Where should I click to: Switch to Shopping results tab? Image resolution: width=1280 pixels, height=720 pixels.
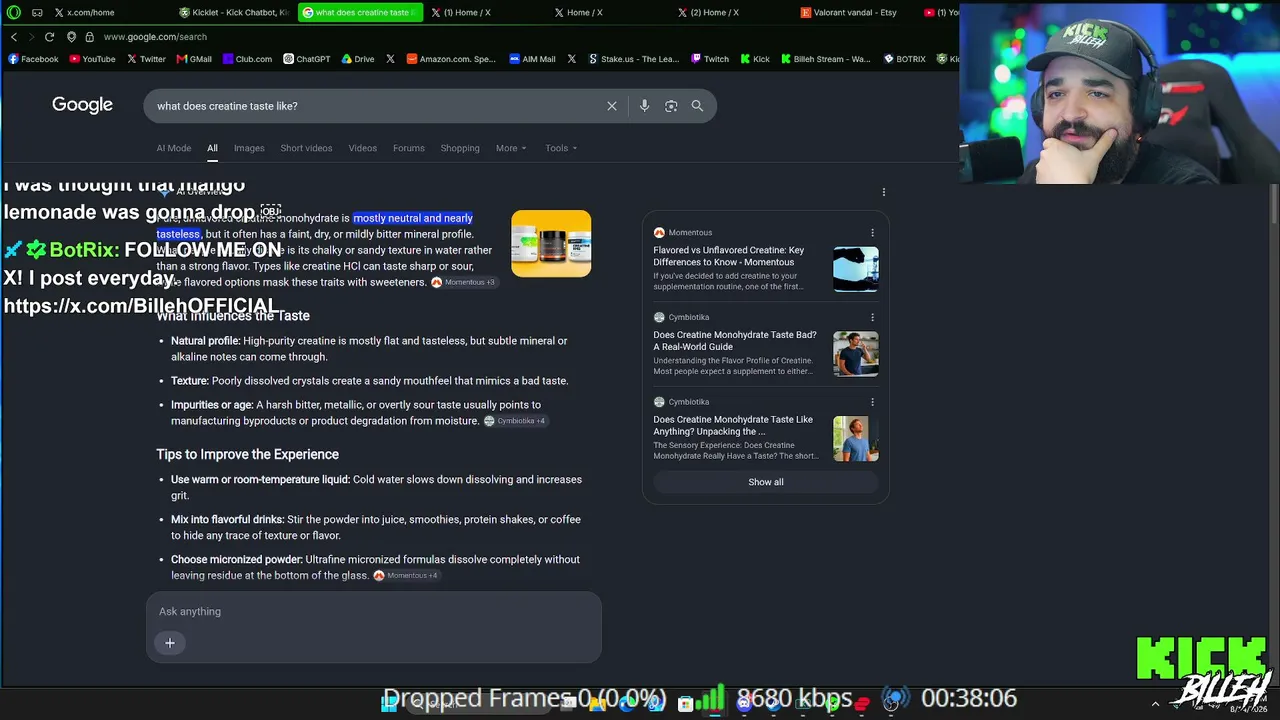[460, 148]
